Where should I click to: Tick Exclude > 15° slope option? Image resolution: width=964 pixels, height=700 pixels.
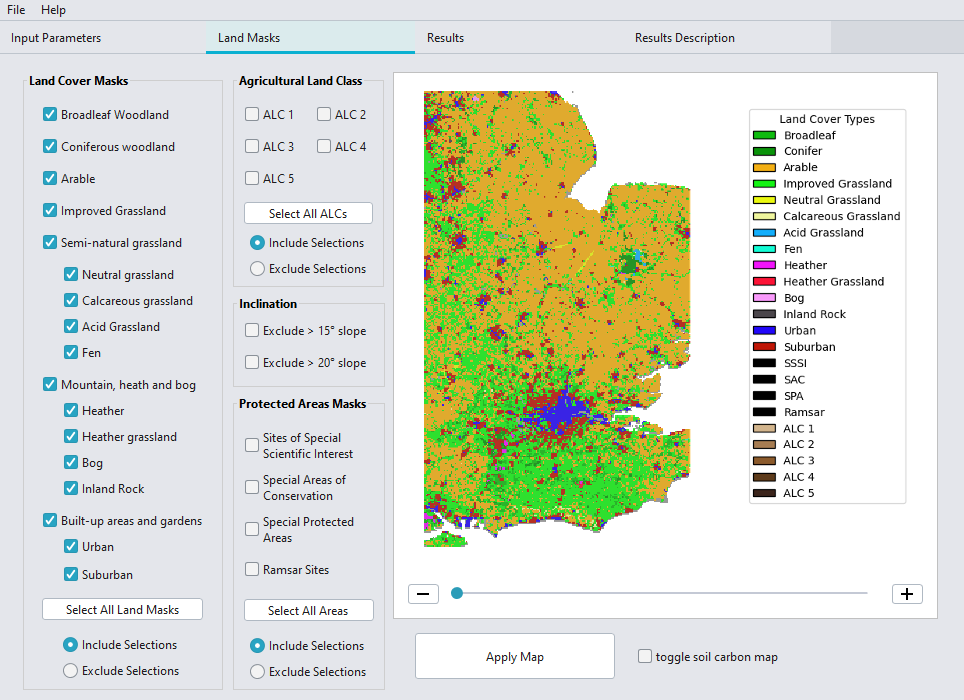[252, 331]
